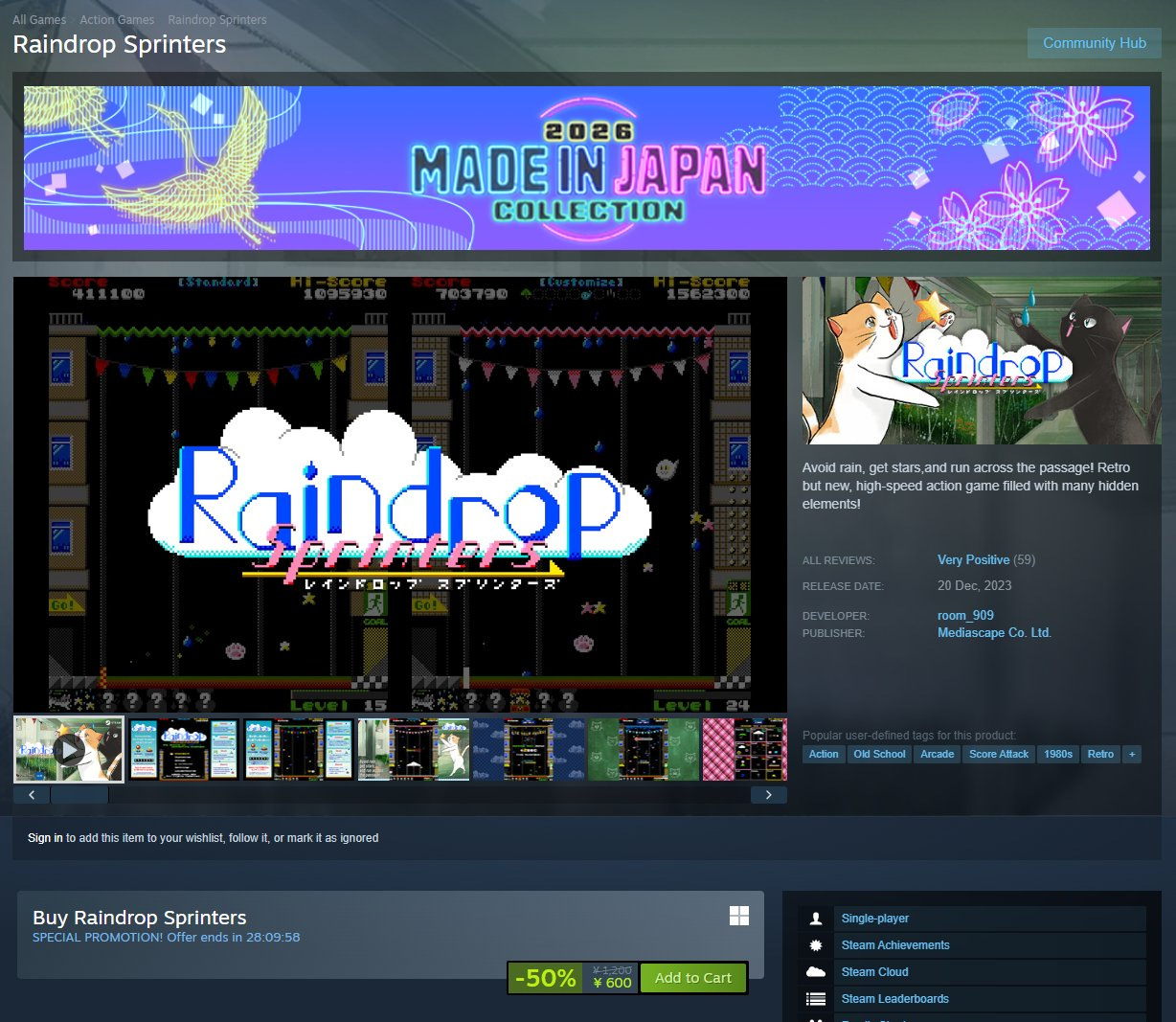This screenshot has height=1022, width=1176.
Task: Expand more tags with plus button
Action: [x=1132, y=754]
